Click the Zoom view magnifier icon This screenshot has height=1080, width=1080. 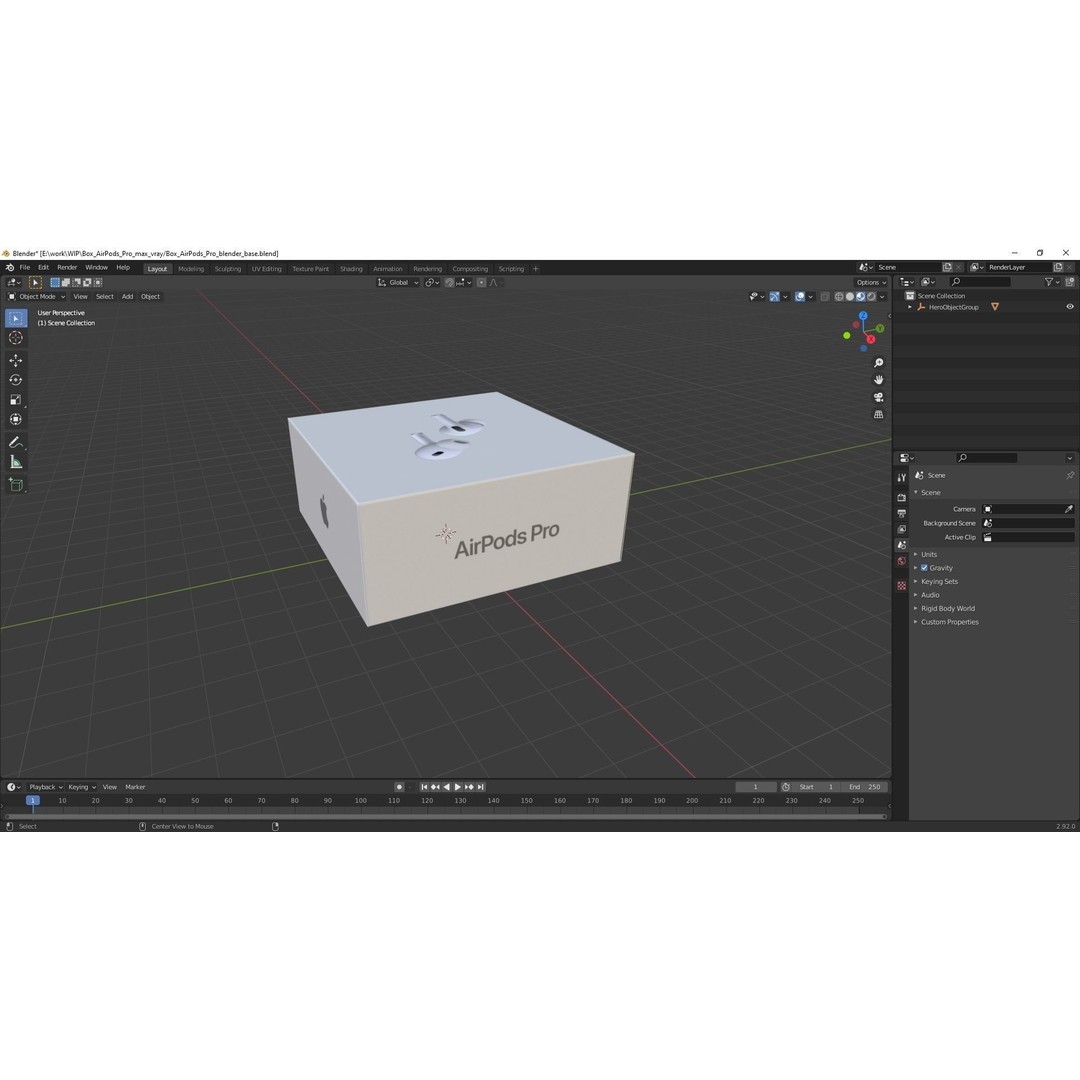pyautogui.click(x=878, y=363)
